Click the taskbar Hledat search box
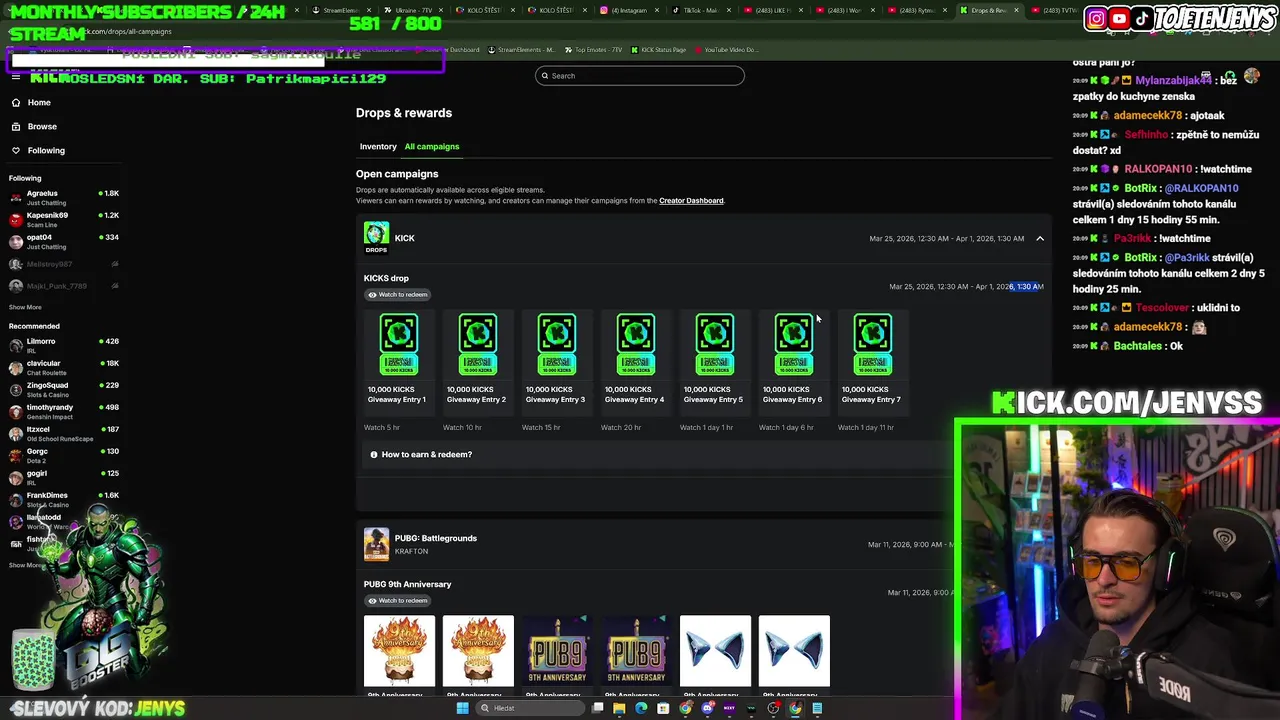Screen dimensions: 1280x720 [530, 708]
